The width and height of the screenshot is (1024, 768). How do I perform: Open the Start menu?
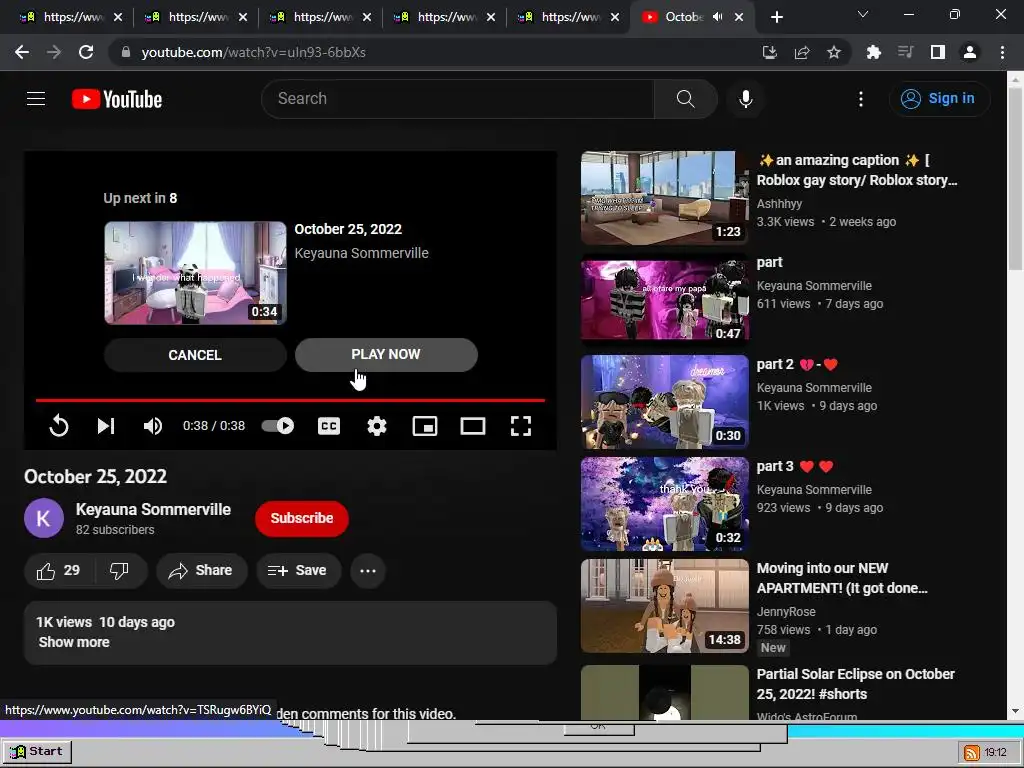tap(36, 752)
